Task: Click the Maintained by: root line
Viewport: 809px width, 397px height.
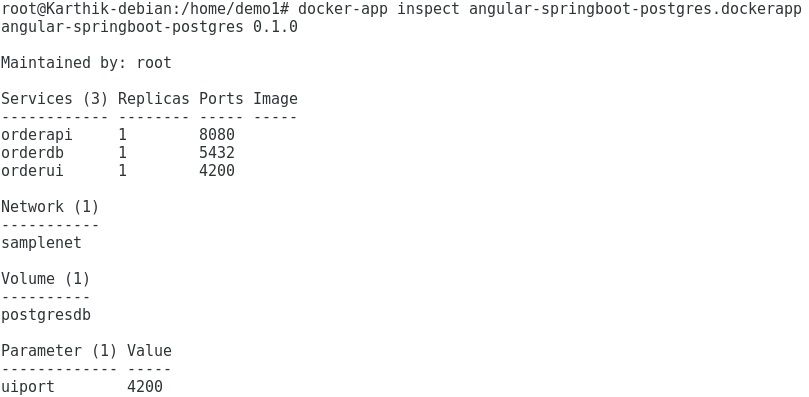Action: pos(86,63)
